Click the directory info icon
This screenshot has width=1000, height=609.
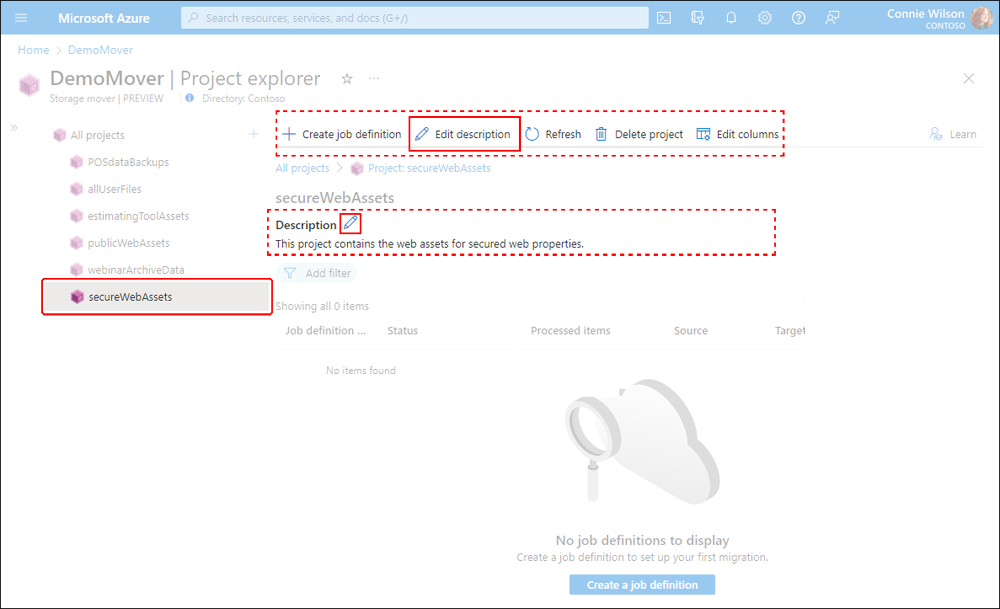coord(189,98)
